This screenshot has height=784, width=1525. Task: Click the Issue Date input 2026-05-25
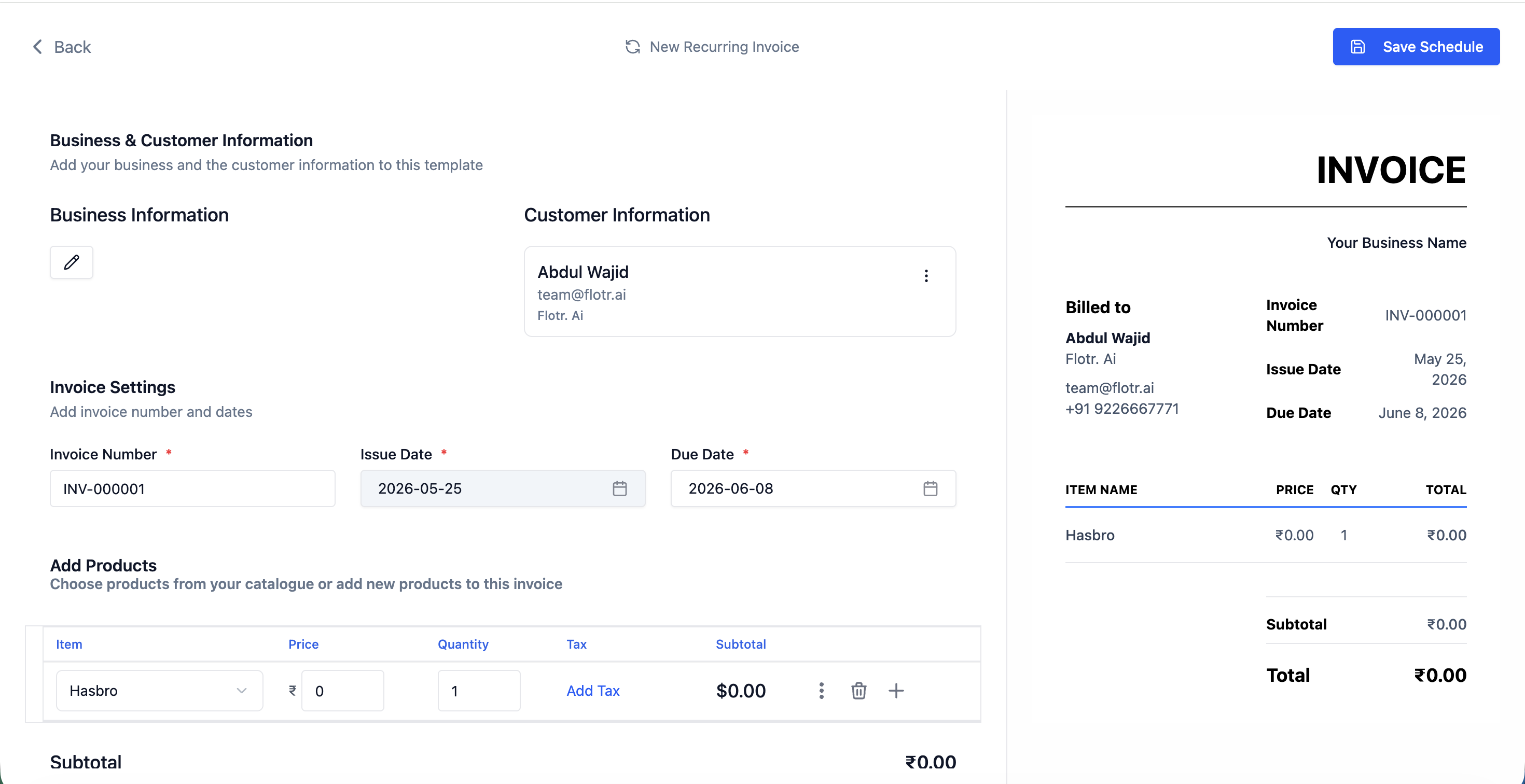503,489
